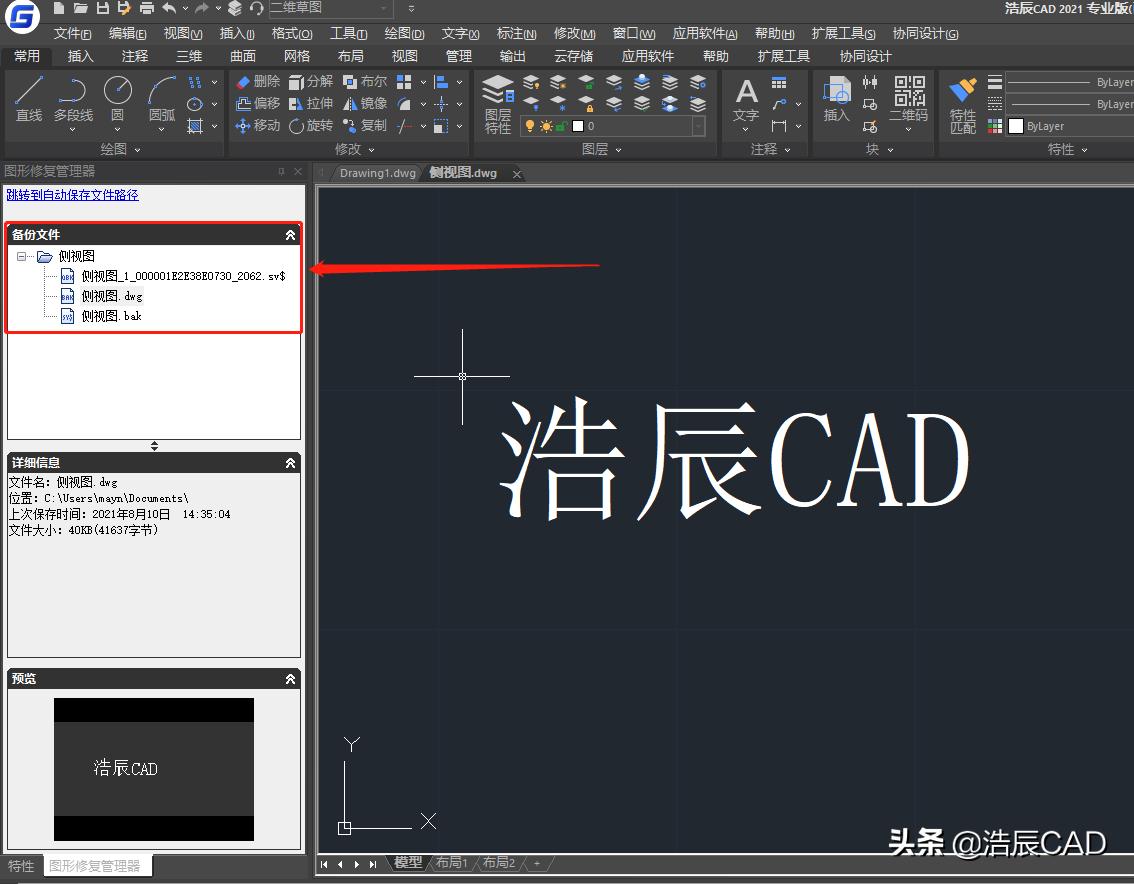1134x884 pixels.
Task: Open the layer list dropdown showing 0
Action: click(699, 127)
